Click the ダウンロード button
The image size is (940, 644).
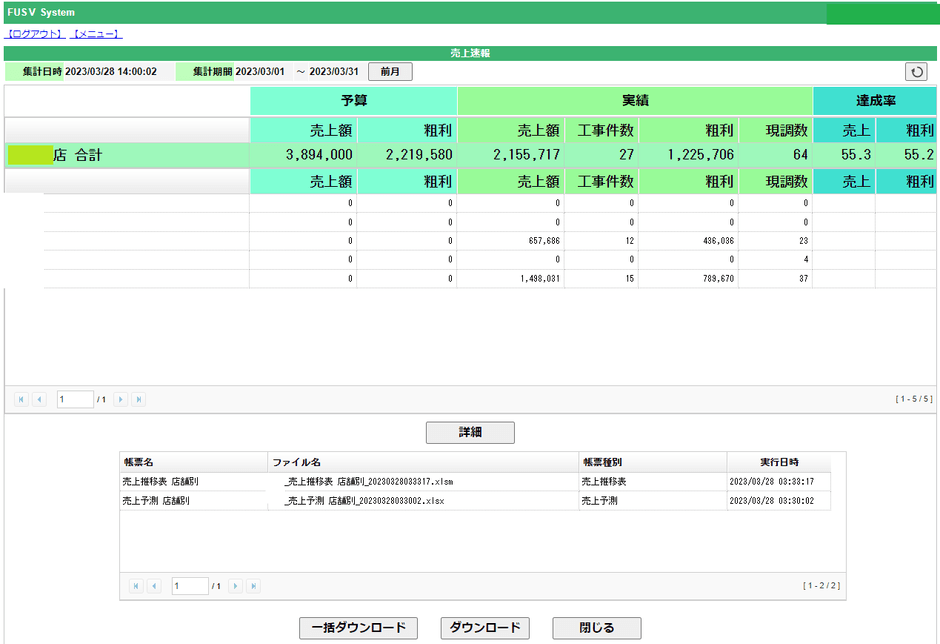(x=485, y=628)
